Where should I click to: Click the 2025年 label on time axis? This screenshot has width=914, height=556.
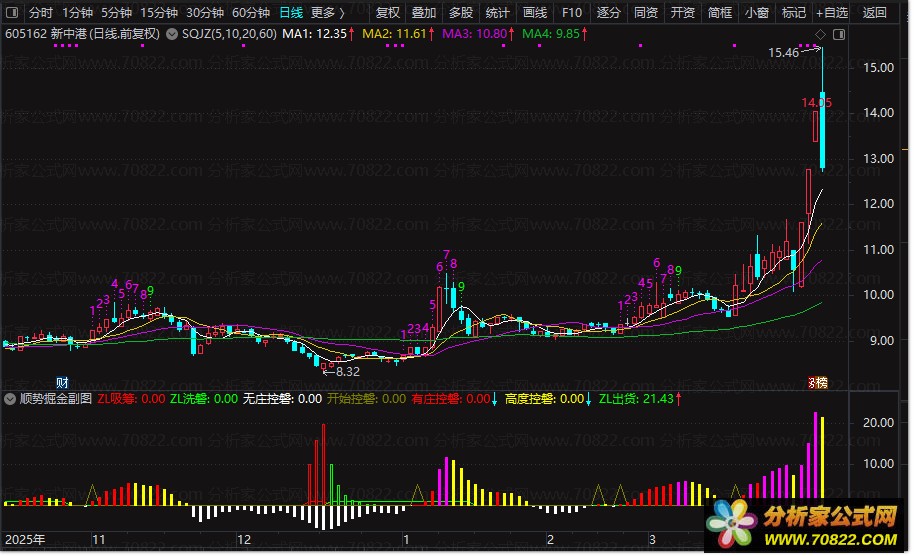click(x=25, y=540)
